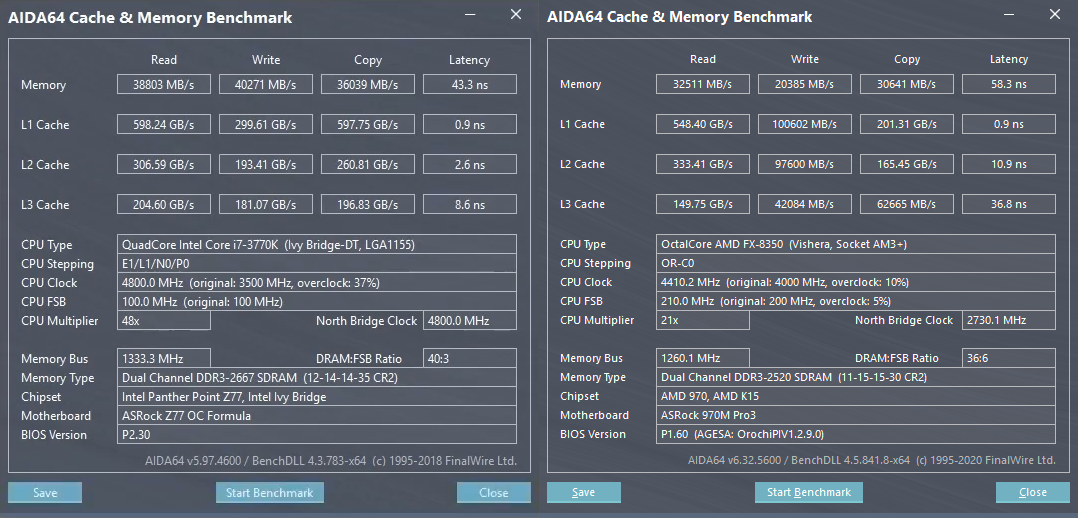1078x518 pixels.
Task: Minimize the AMD FX-8350 benchmark window
Action: pyautogui.click(x=1010, y=15)
